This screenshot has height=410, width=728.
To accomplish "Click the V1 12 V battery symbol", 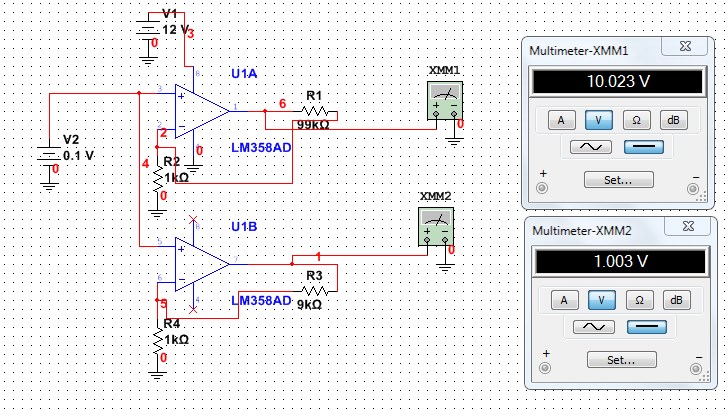I will click(x=148, y=27).
